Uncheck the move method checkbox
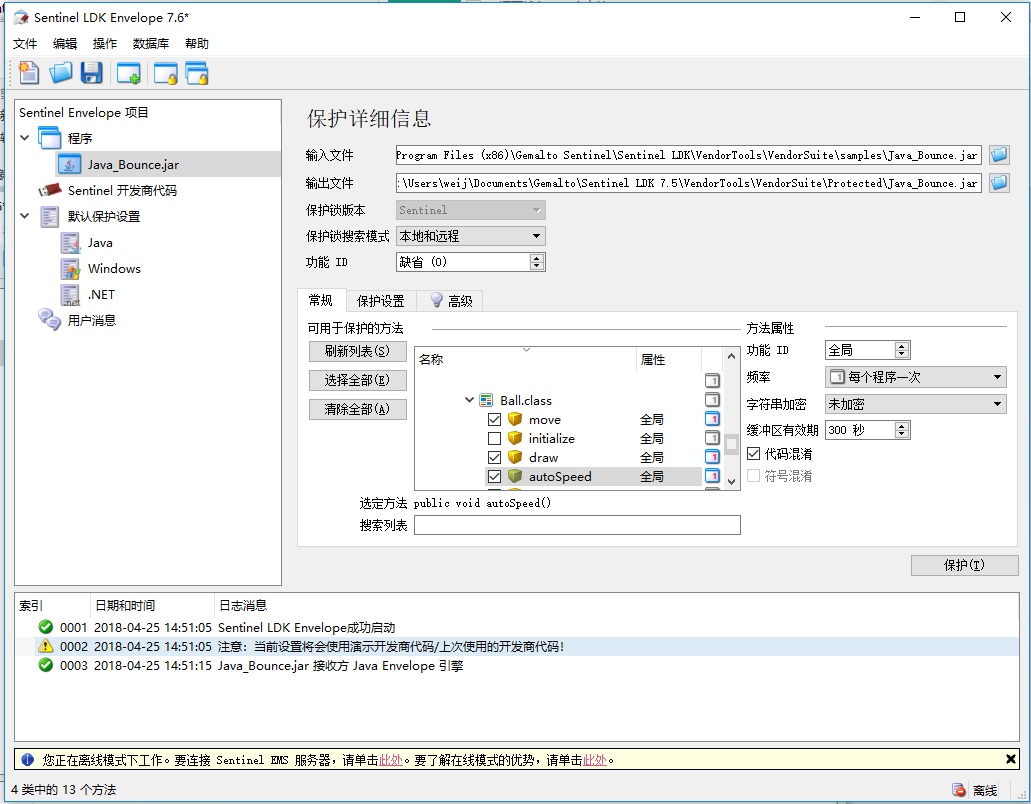 494,419
